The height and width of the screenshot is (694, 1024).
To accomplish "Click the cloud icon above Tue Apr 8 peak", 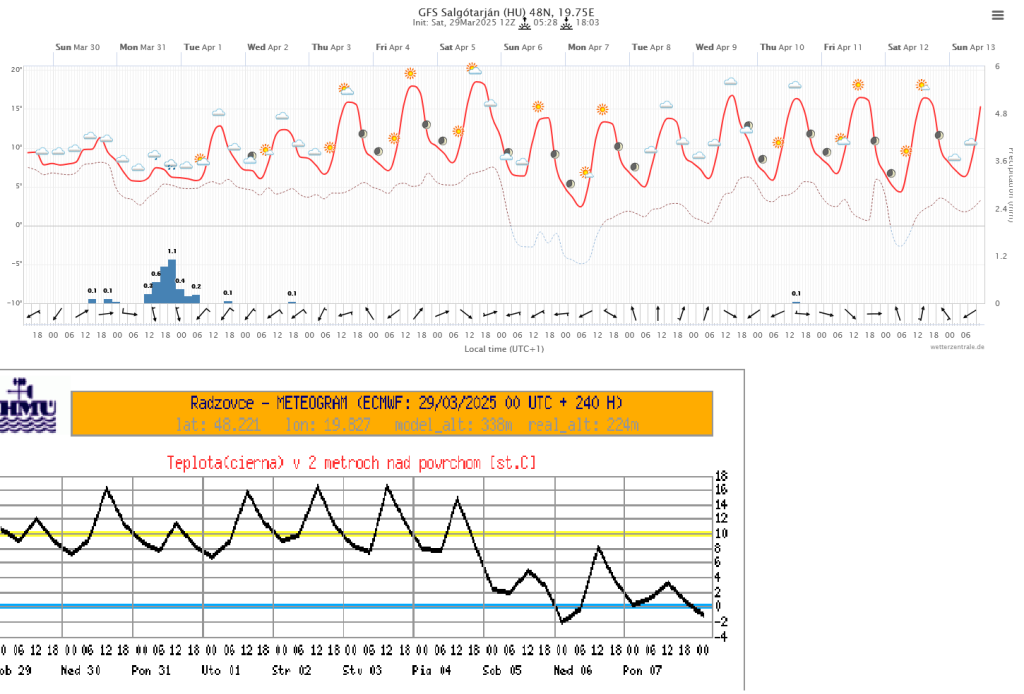I will pyautogui.click(x=666, y=105).
